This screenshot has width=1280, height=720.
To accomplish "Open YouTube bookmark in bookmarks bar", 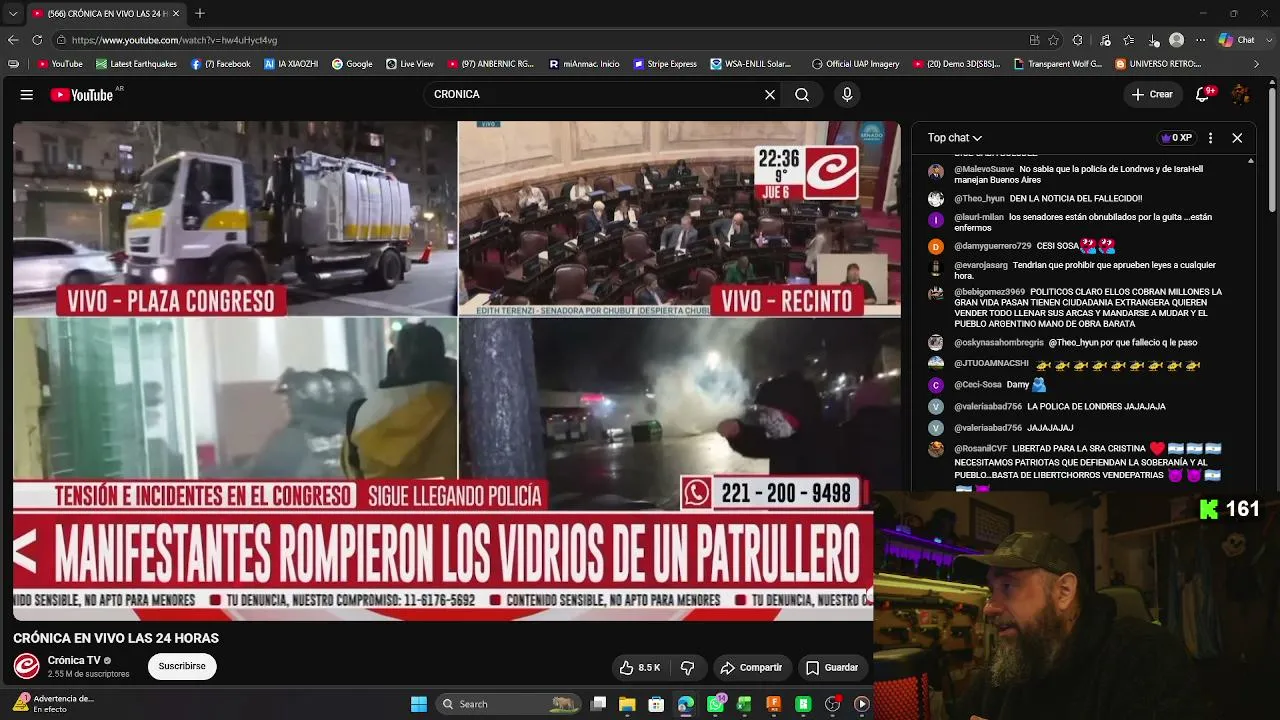I will 60,64.
